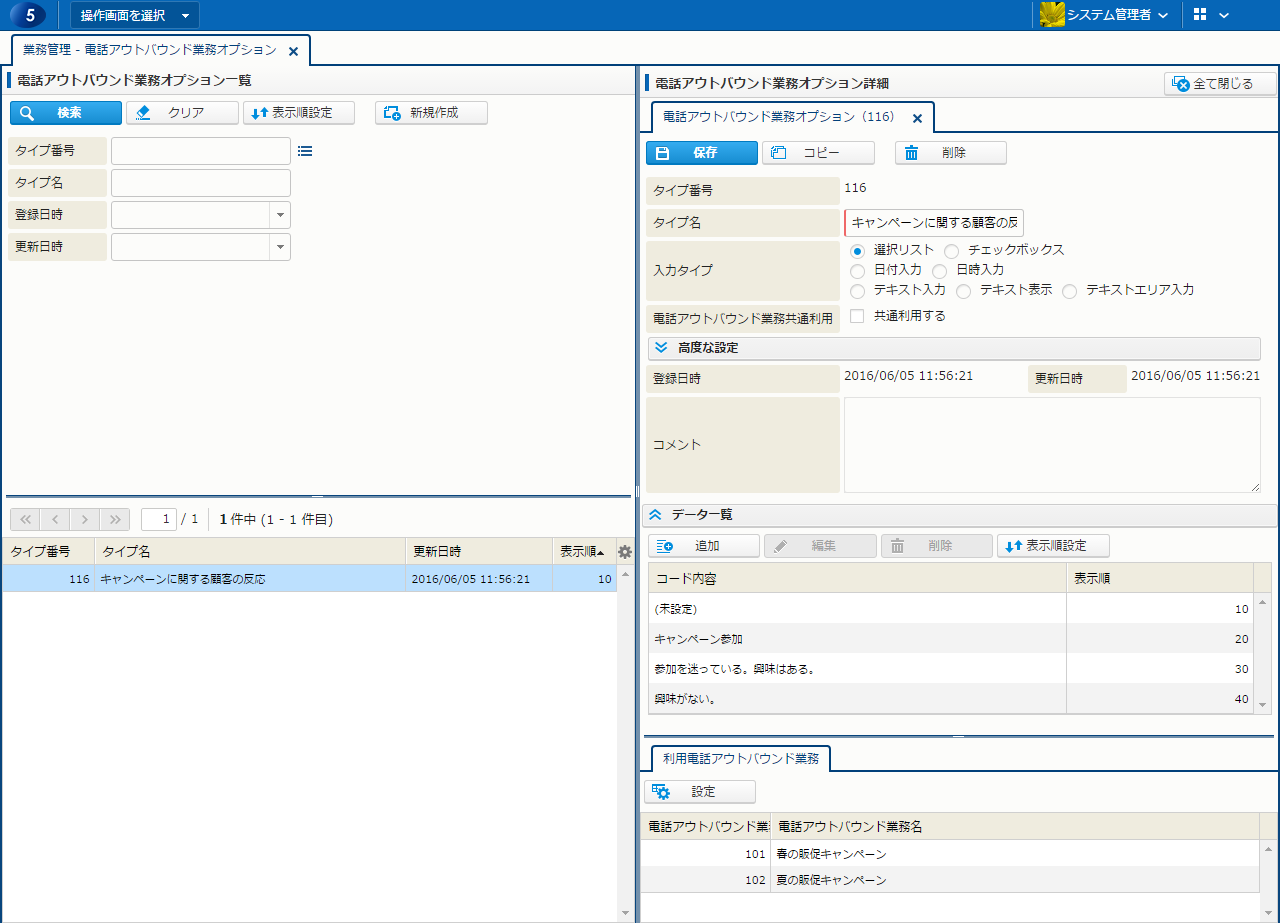Image resolution: width=1280 pixels, height=923 pixels.
Task: Enable the 共通利用する checkbox
Action: click(857, 316)
